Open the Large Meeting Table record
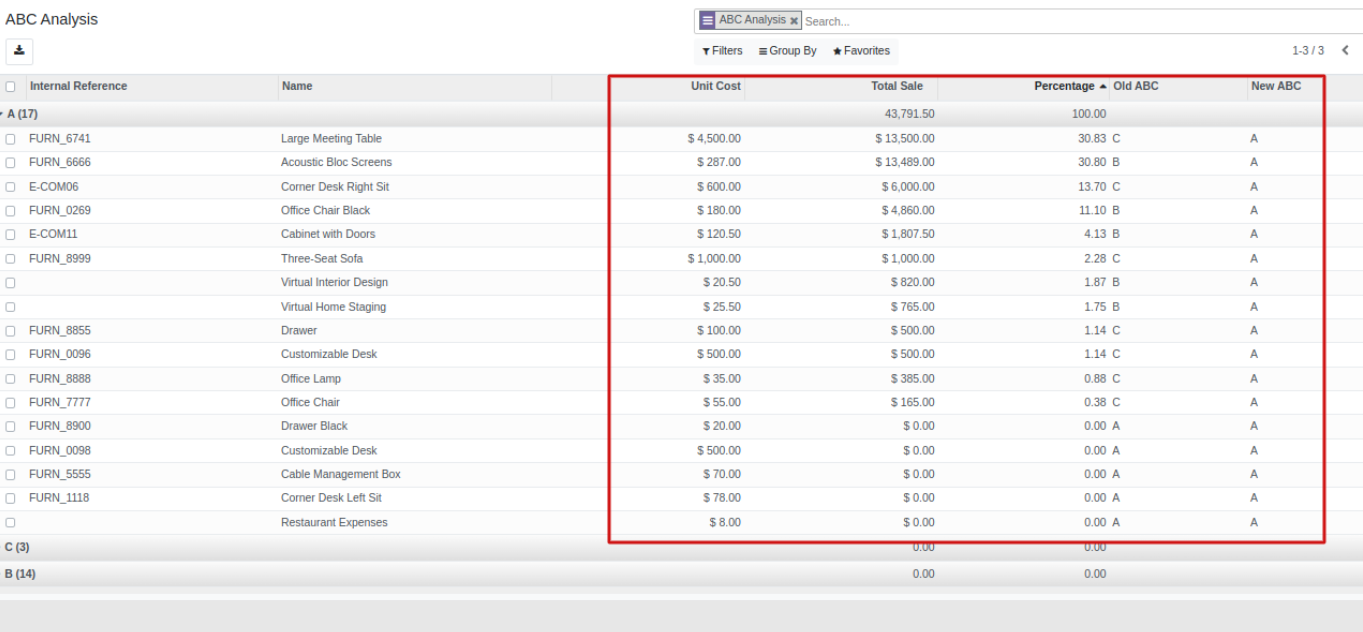 pos(331,139)
